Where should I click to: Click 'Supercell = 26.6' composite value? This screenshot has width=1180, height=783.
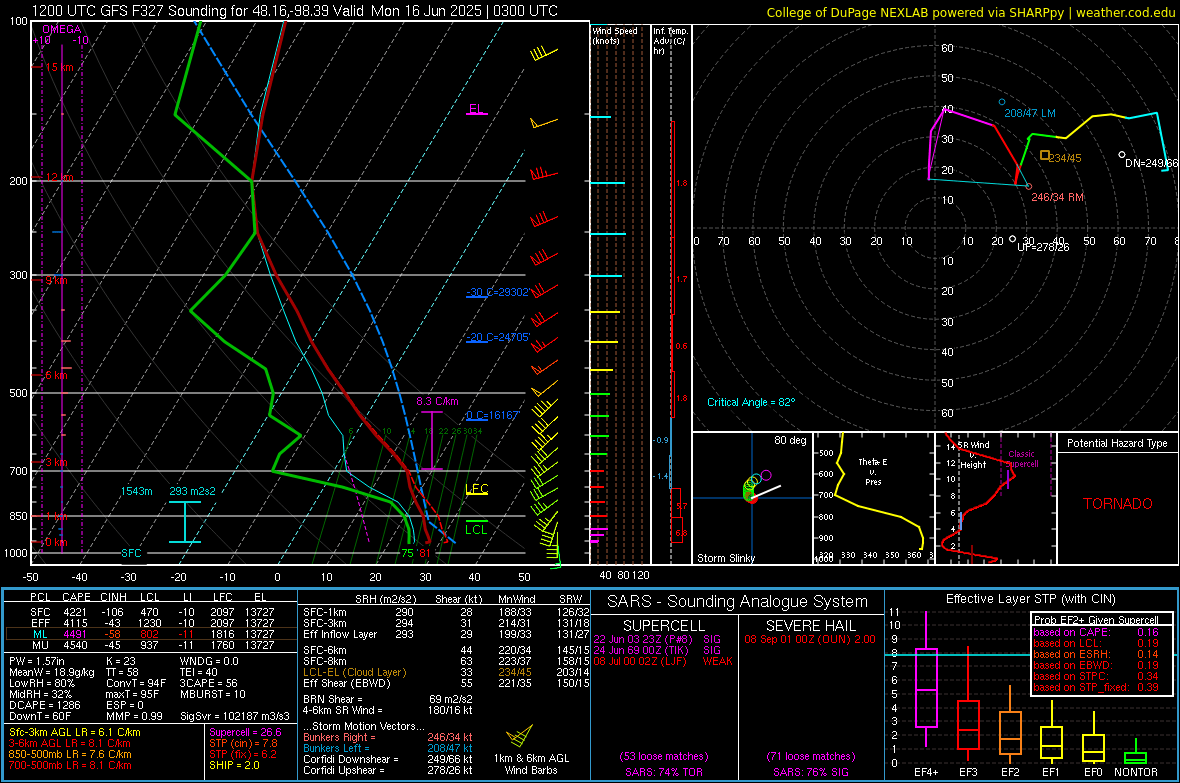point(245,732)
